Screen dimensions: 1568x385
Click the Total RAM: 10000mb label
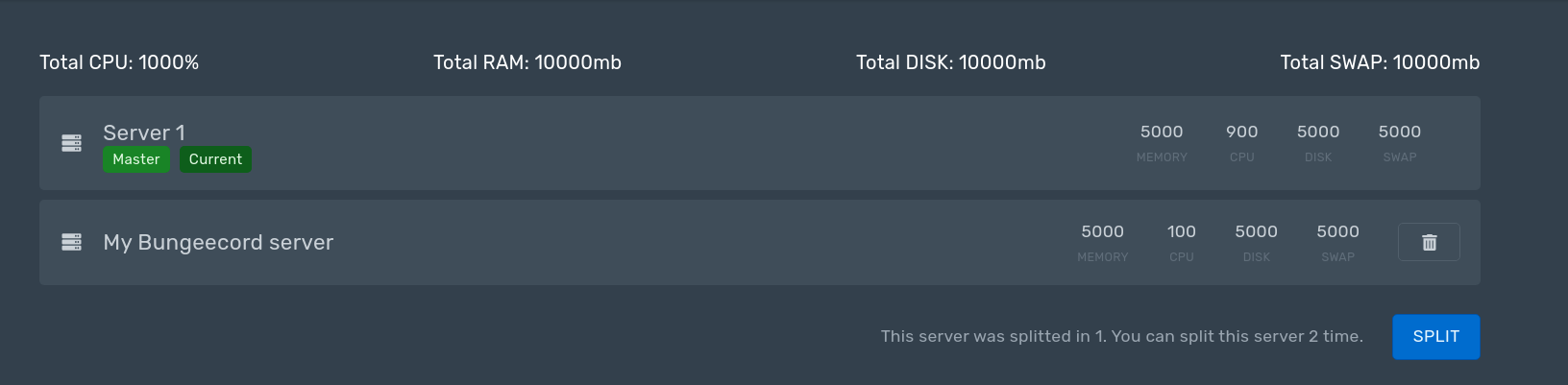pyautogui.click(x=527, y=62)
